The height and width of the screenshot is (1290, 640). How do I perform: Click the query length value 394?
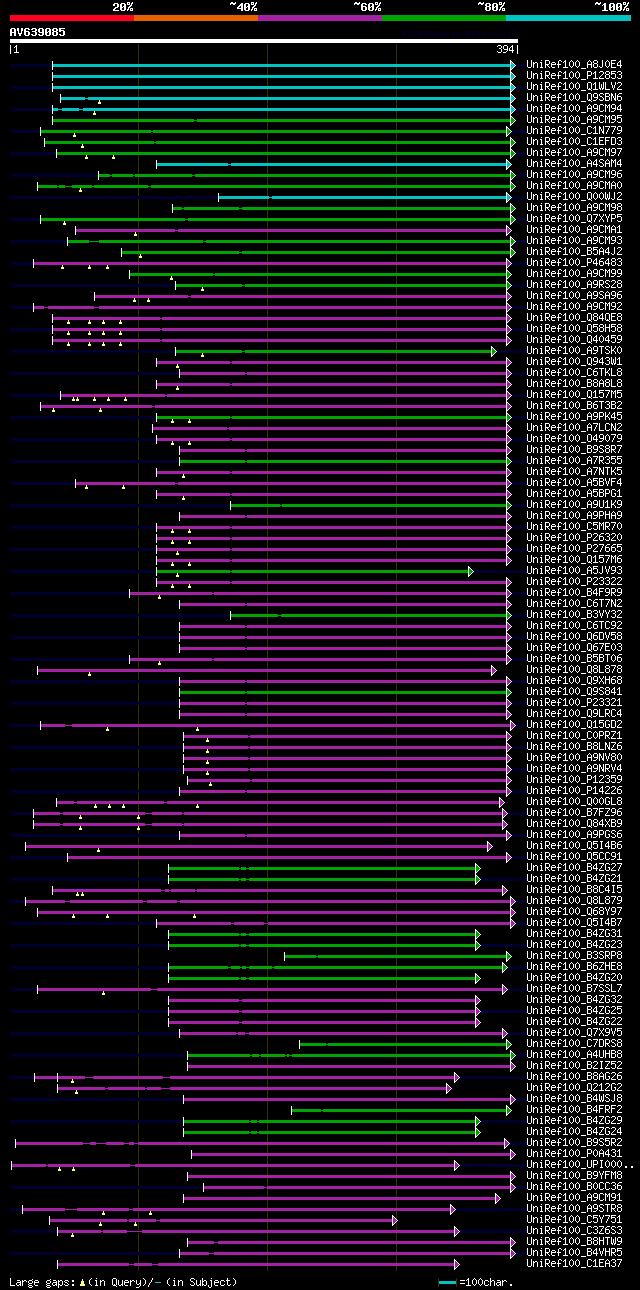(x=505, y=49)
